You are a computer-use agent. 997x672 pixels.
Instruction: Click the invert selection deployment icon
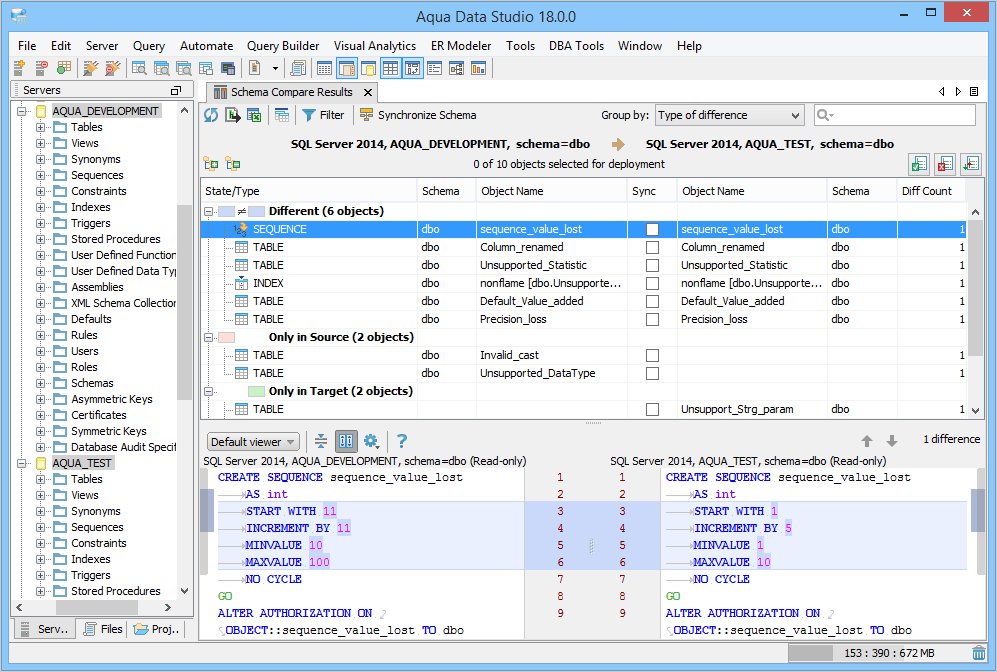coord(970,164)
